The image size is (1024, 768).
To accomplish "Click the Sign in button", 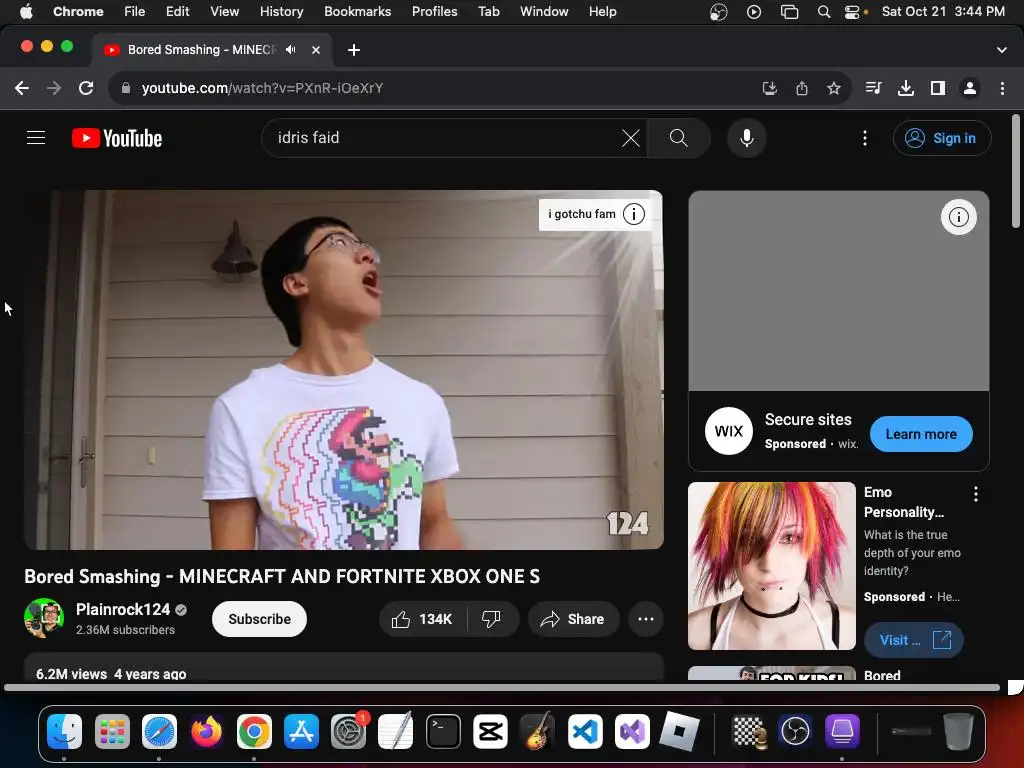I will pyautogui.click(x=942, y=138).
